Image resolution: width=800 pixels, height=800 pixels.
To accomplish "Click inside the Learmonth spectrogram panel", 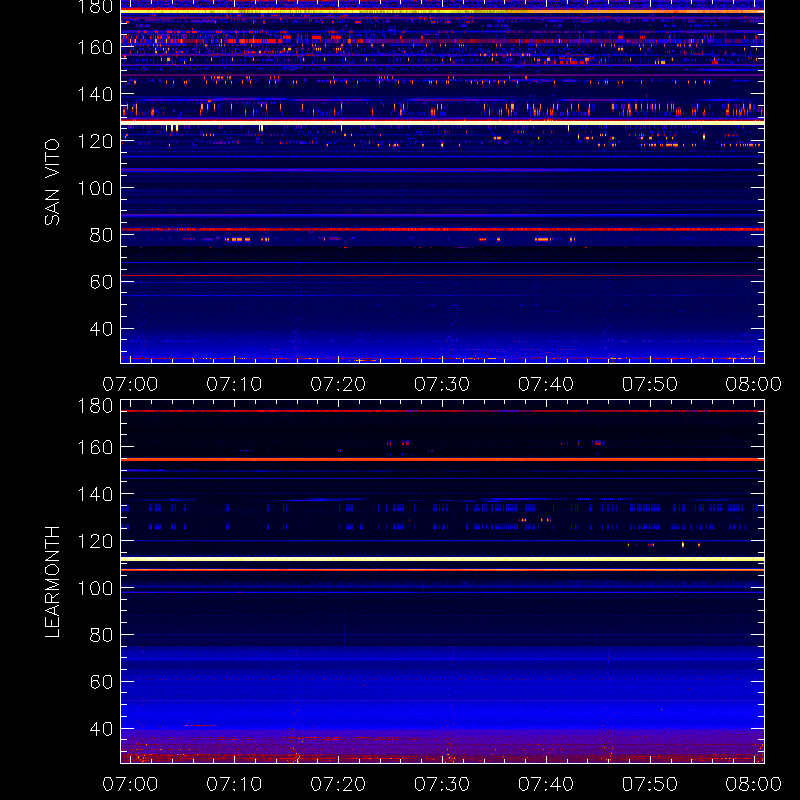I will click(x=442, y=582).
